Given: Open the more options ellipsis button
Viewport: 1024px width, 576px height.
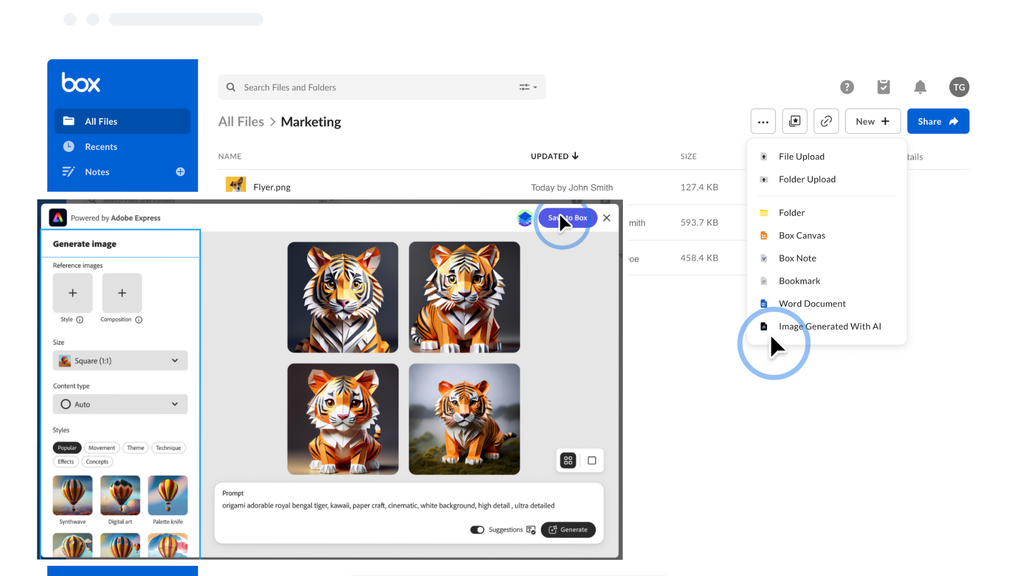Looking at the screenshot, I should [763, 121].
